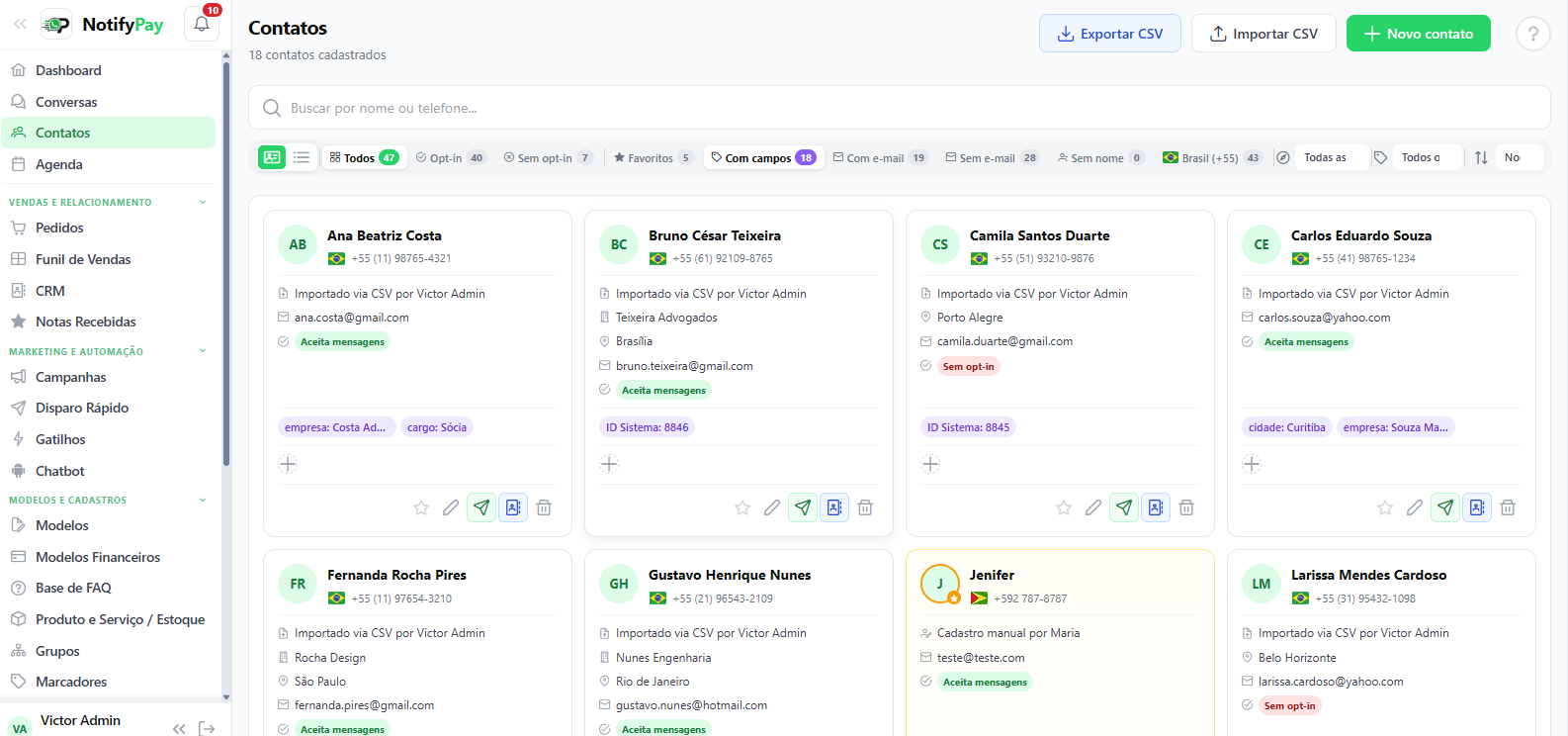Add custom field to Carlos Eduardo Souza card
This screenshot has width=1568, height=736.
(1252, 464)
